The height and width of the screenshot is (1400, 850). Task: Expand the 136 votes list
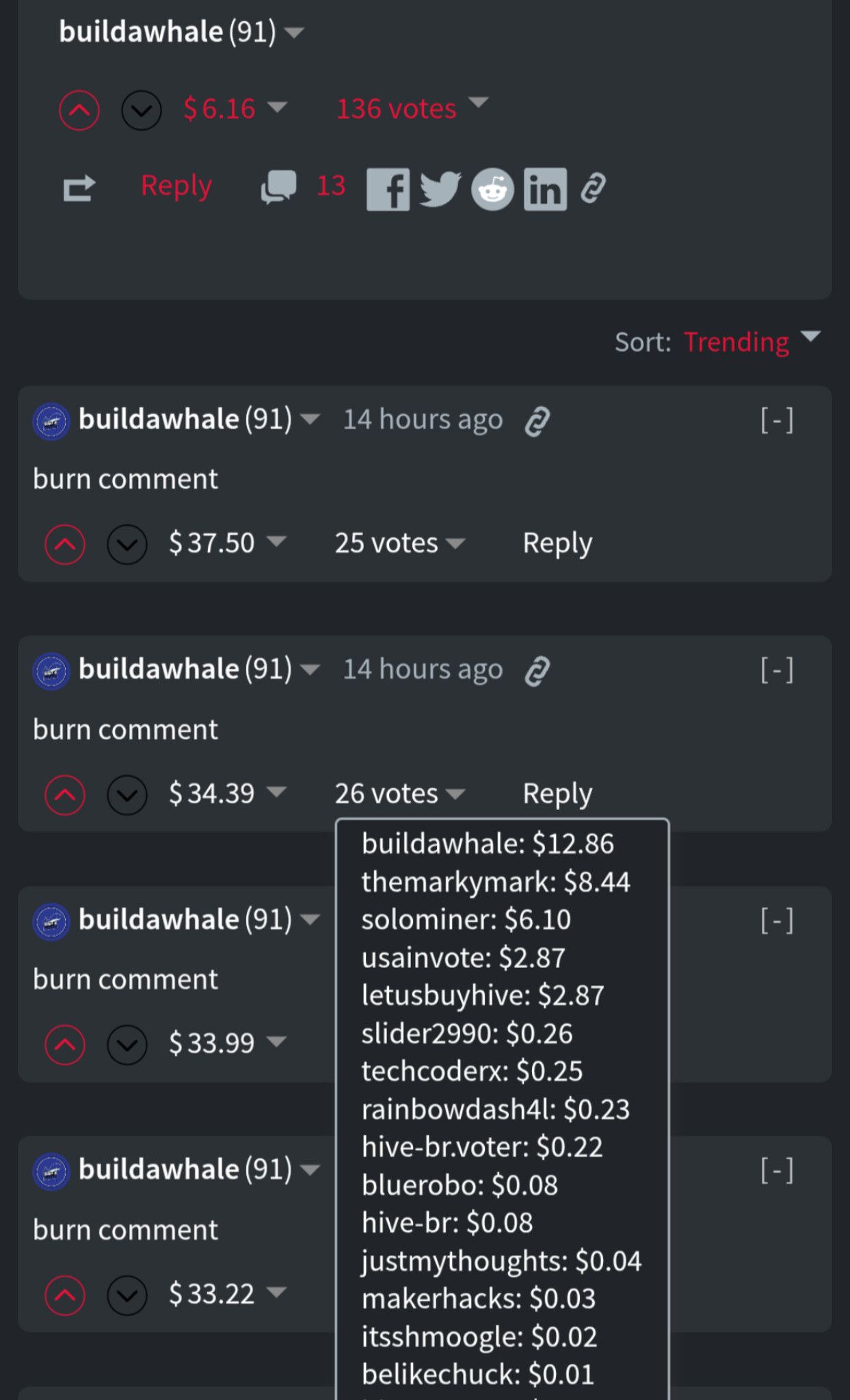point(412,108)
